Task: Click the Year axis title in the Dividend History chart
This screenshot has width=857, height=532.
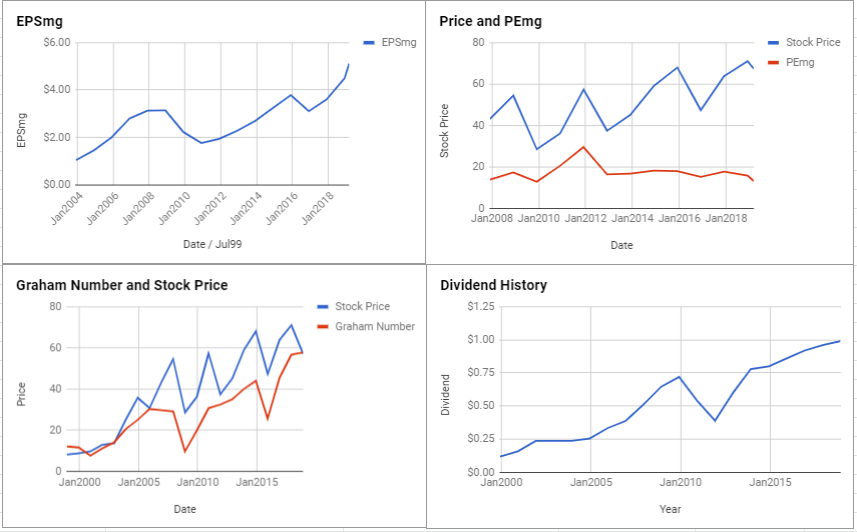Action: (670, 510)
